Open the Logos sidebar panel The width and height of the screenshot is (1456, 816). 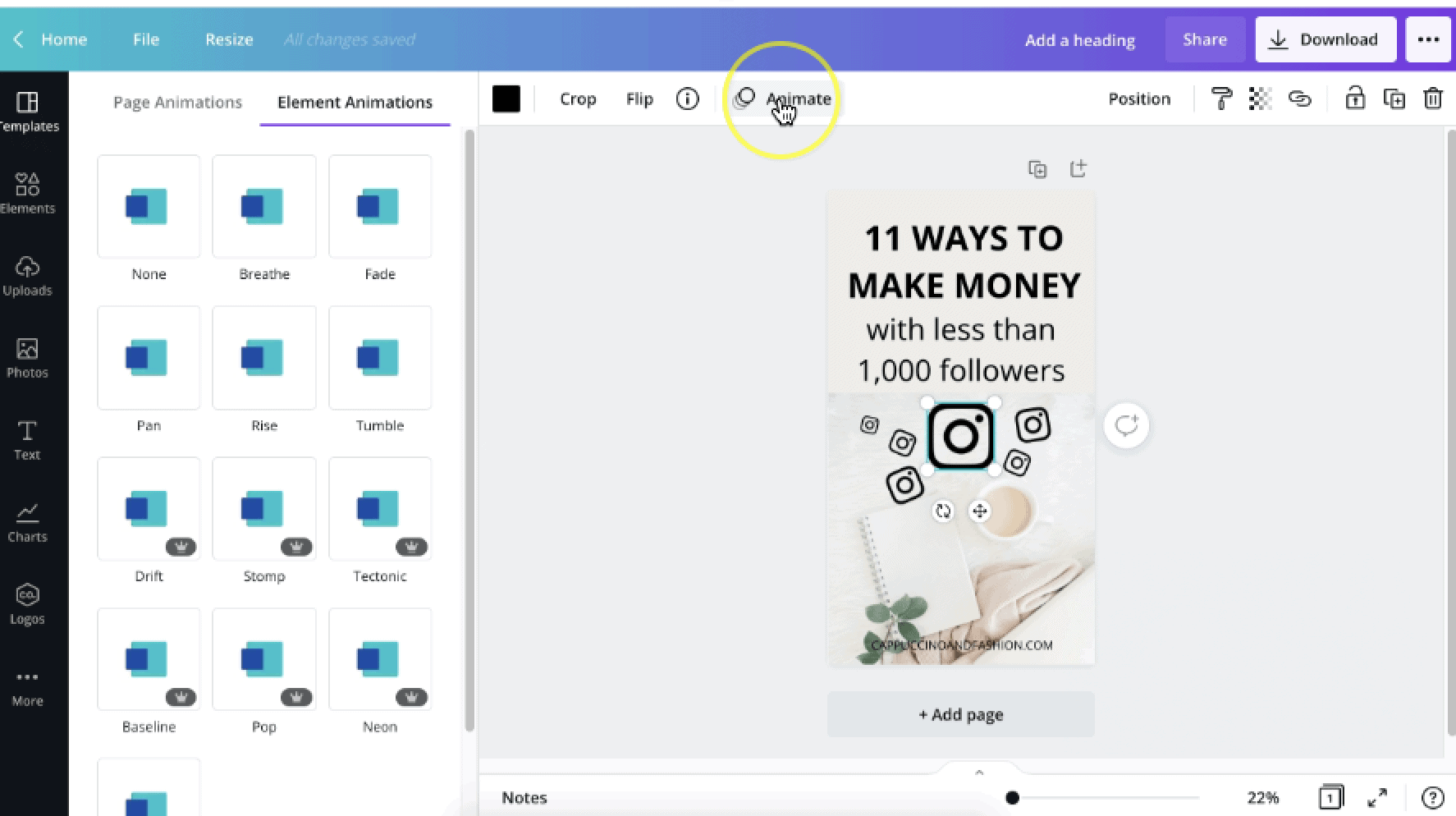tap(27, 604)
